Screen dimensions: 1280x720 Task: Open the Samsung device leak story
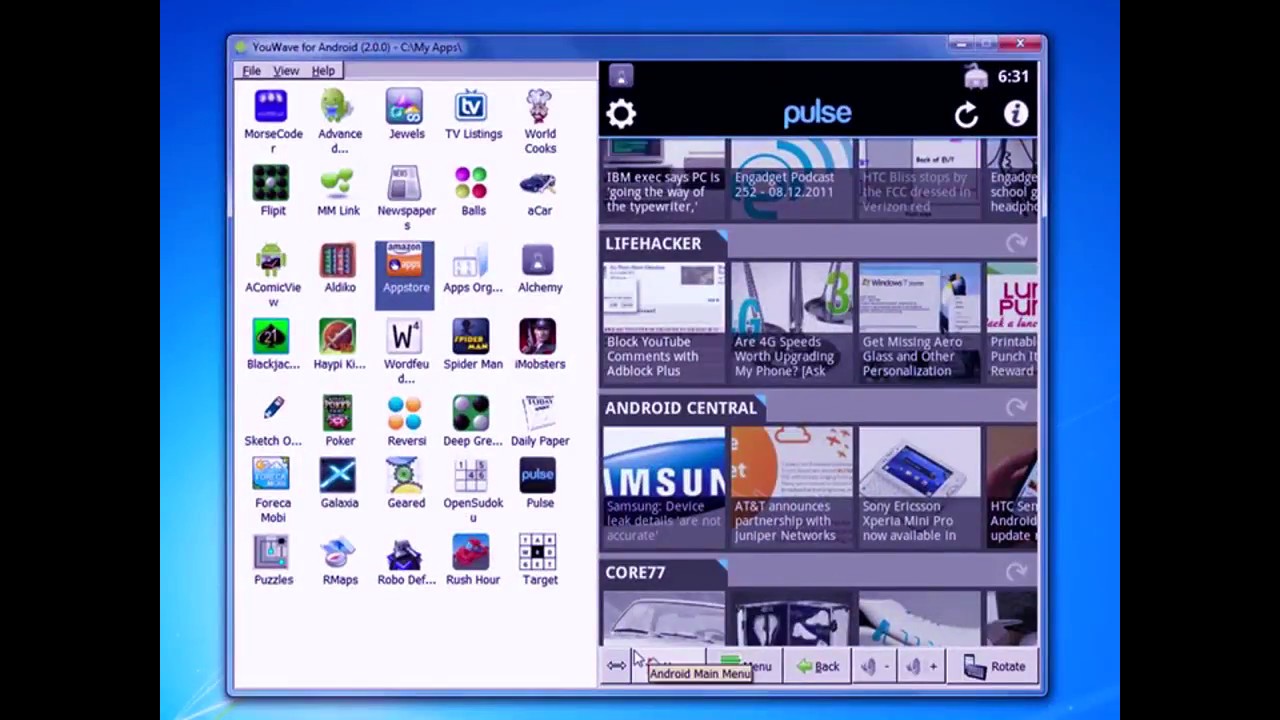click(664, 487)
